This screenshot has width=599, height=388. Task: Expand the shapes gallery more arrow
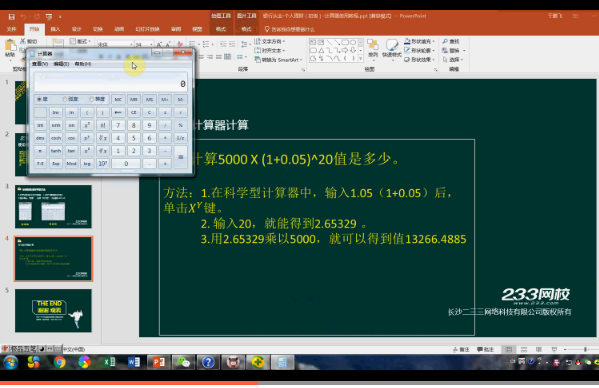361,59
